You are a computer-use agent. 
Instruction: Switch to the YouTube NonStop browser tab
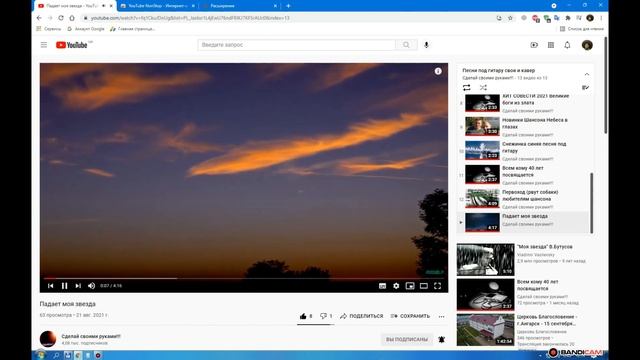click(157, 6)
